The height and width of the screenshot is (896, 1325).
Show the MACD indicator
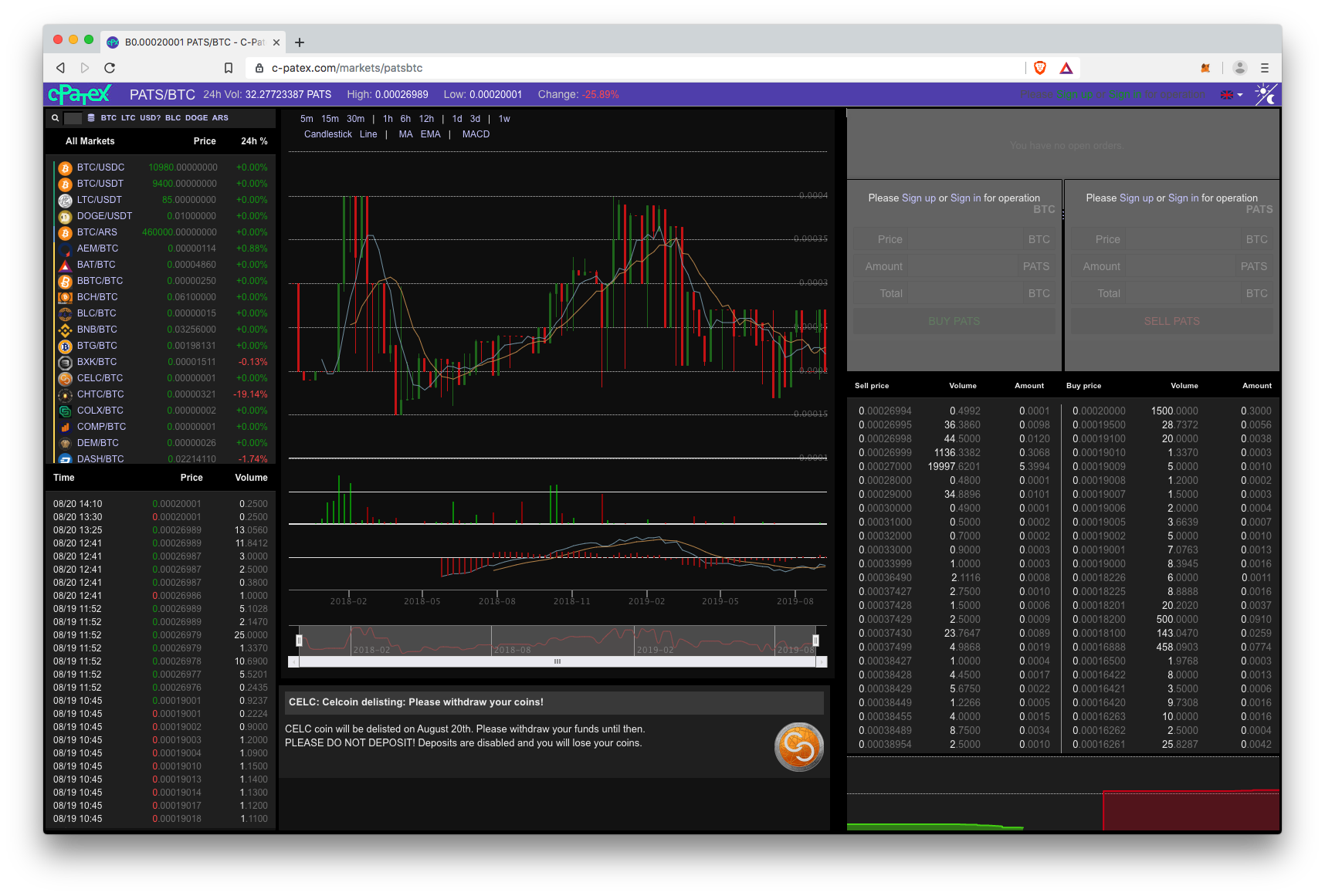click(x=476, y=134)
